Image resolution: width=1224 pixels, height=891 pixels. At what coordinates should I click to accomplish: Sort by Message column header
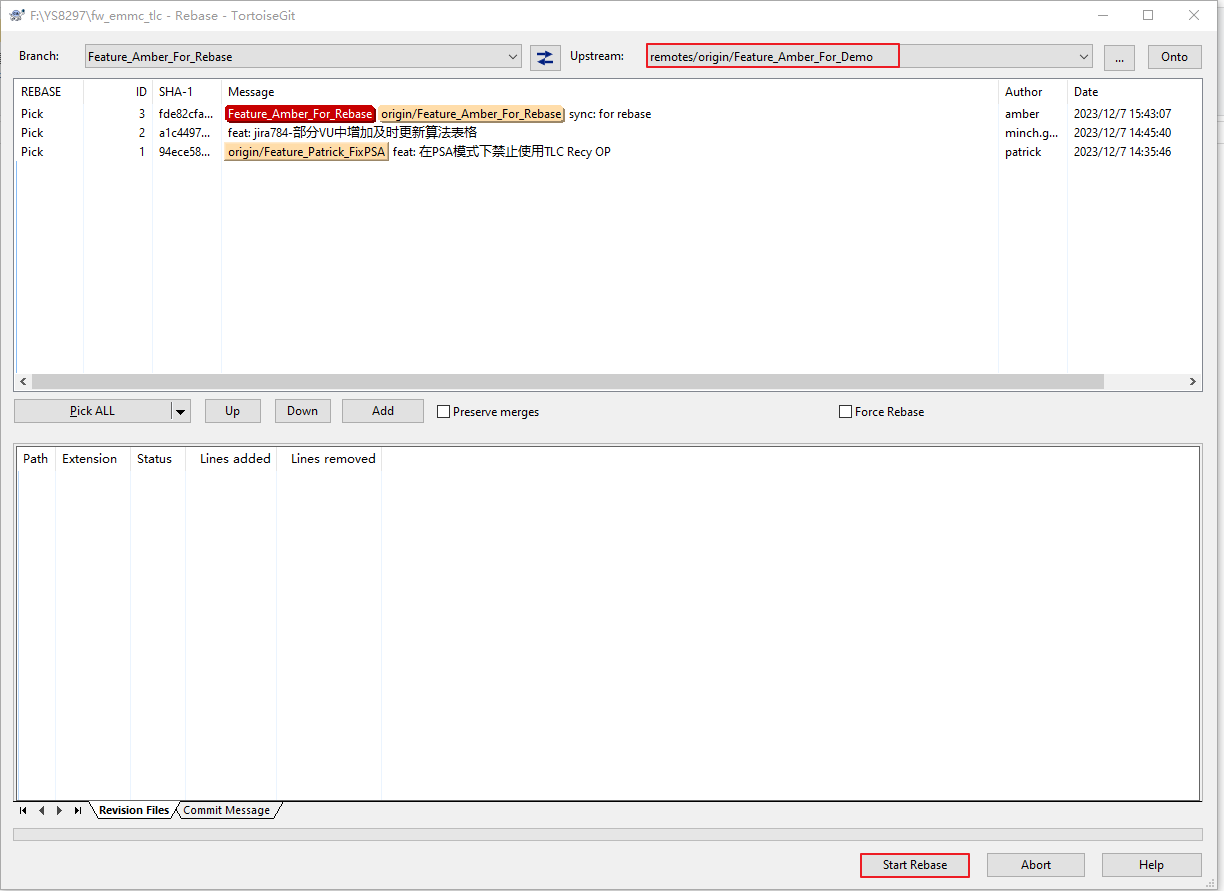610,92
